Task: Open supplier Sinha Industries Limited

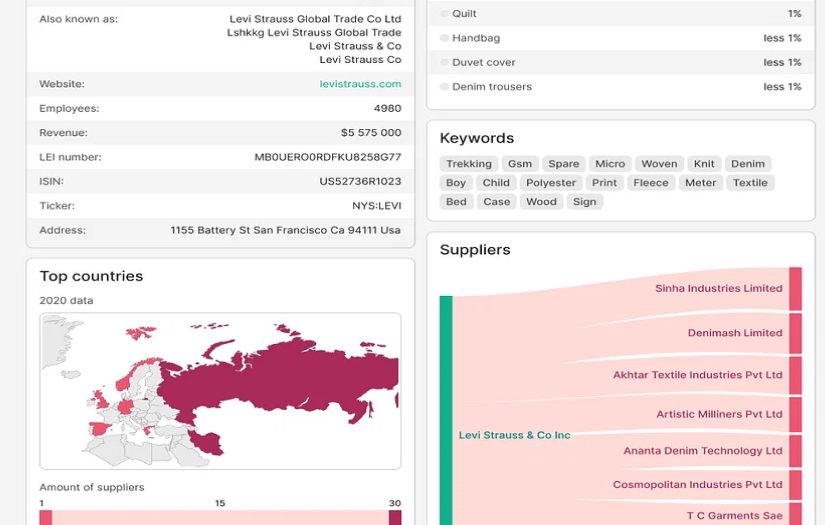Action: click(x=718, y=288)
